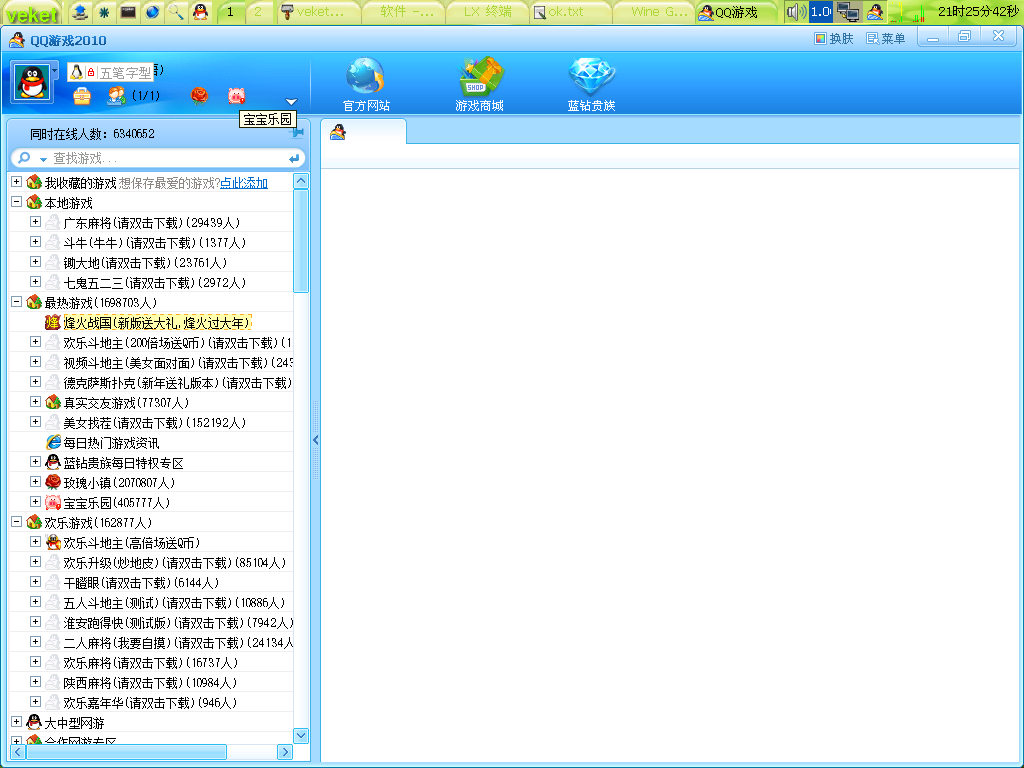Select 真实交友游戏 row

pos(125,403)
